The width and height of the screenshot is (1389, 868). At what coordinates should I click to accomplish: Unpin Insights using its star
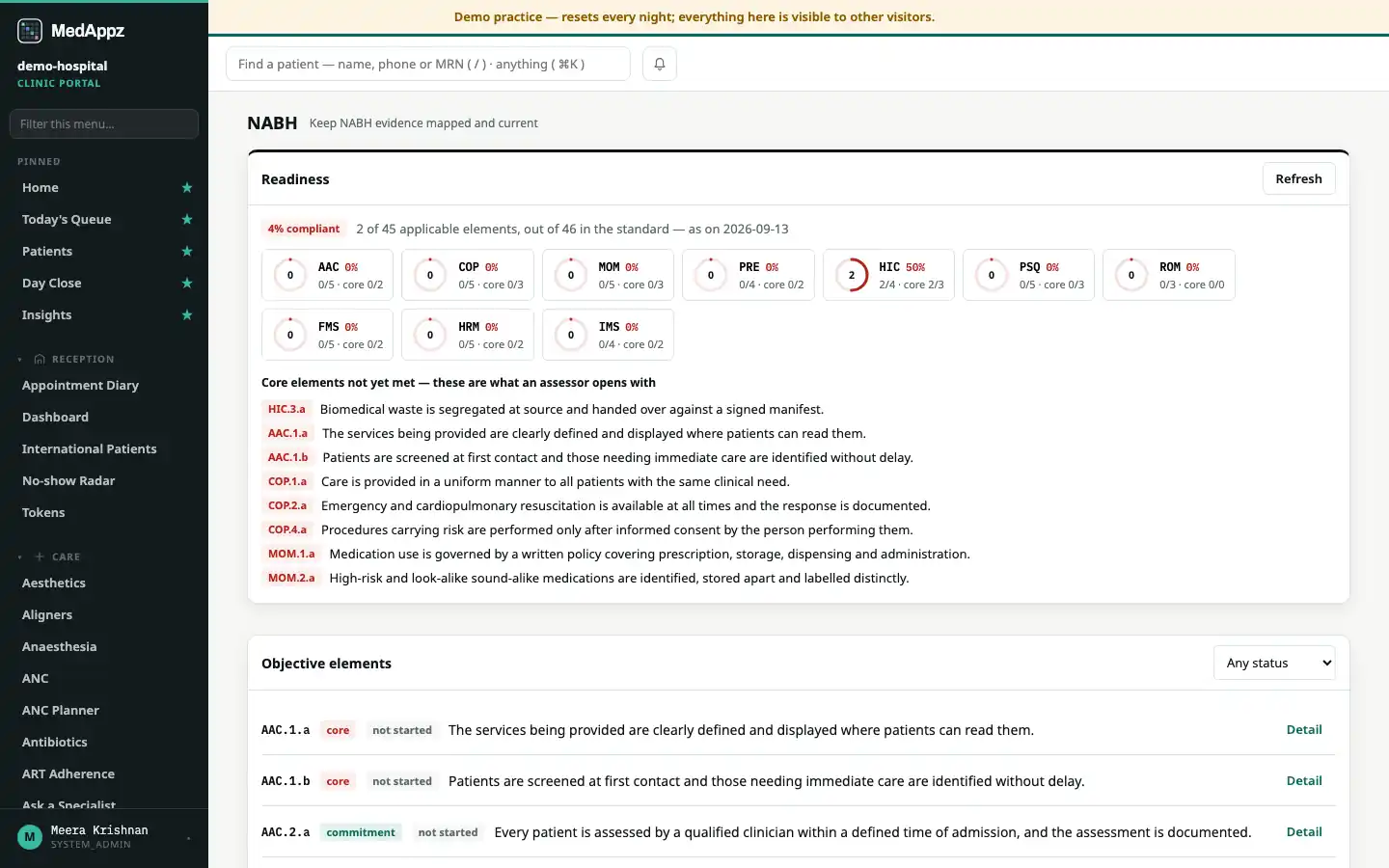pos(187,315)
